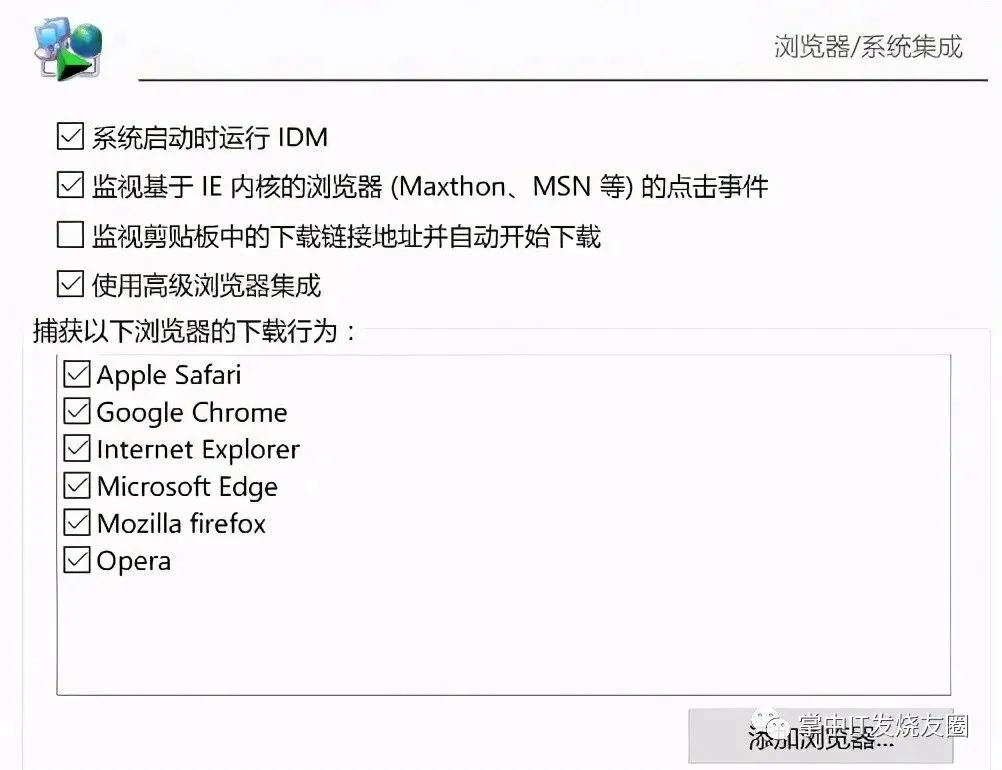The width and height of the screenshot is (1002, 770).
Task: Select Google Chrome list entry text
Action: coord(192,413)
